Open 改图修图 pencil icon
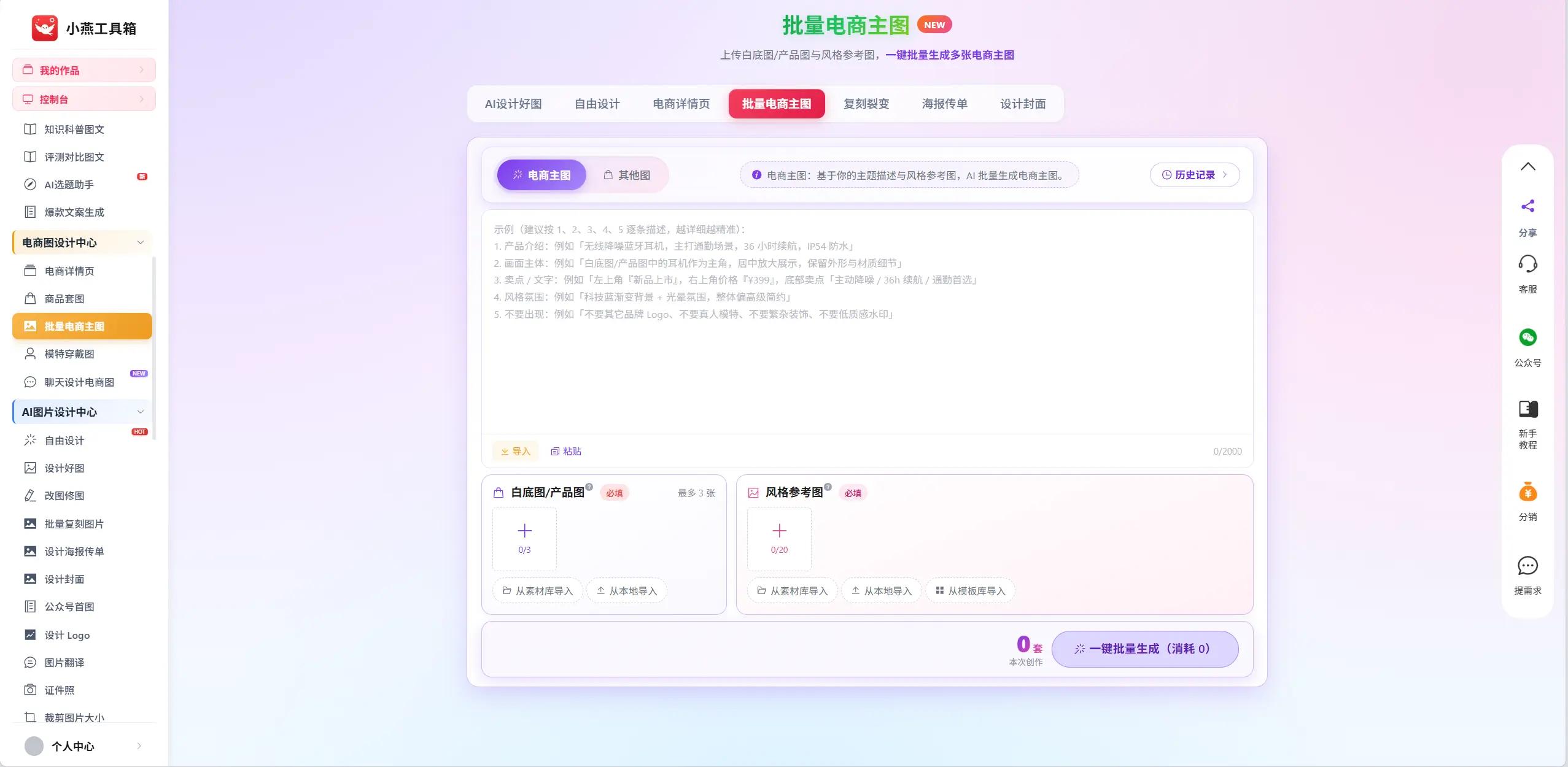Viewport: 1568px width, 767px height. (x=30, y=496)
